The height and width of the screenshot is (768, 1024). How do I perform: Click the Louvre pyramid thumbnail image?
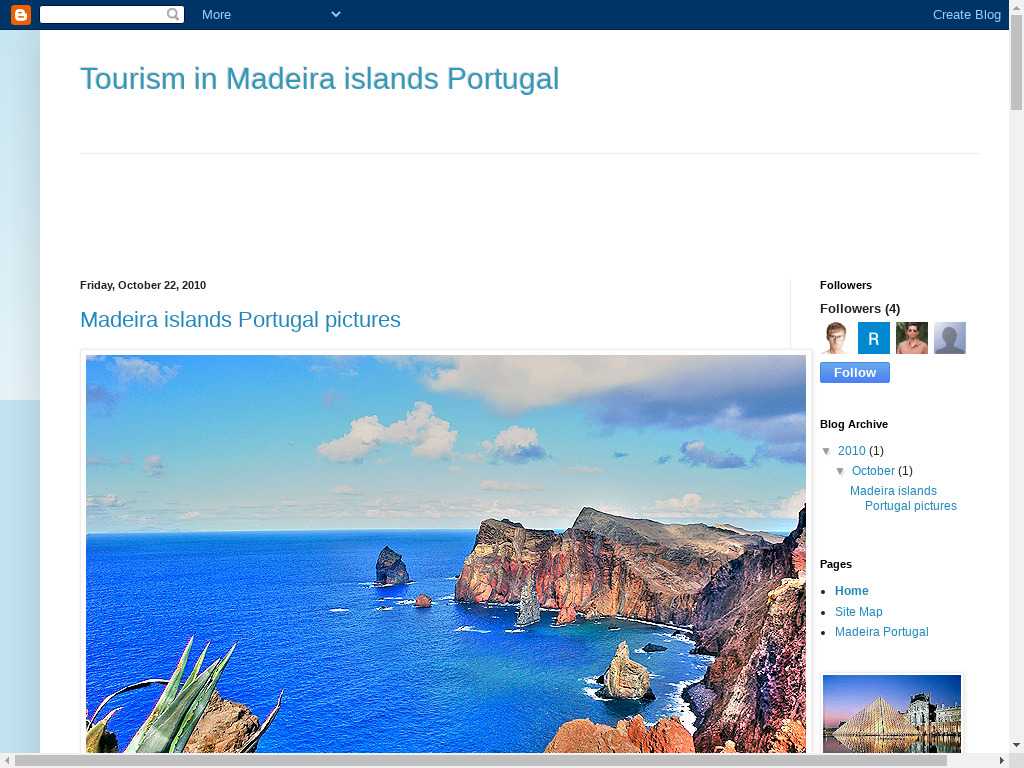coord(891,714)
